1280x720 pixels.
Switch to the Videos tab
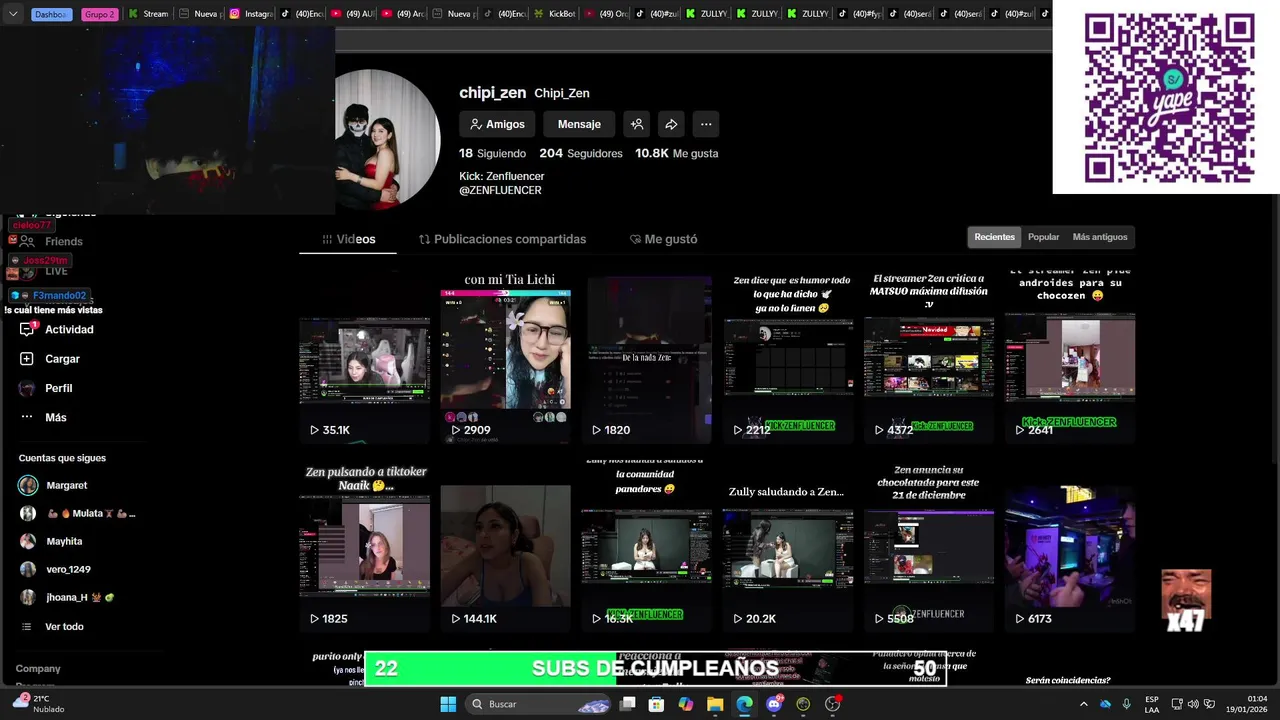(348, 239)
